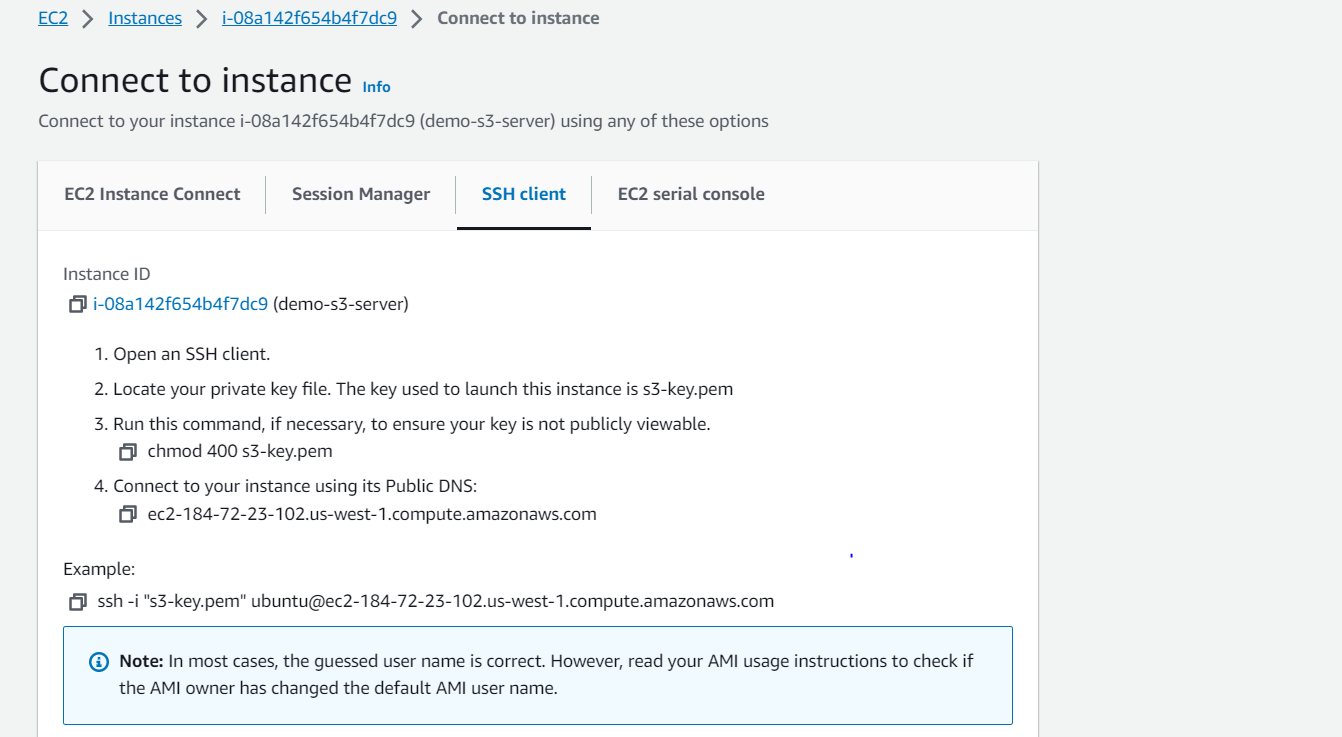Image resolution: width=1342 pixels, height=737 pixels.
Task: Switch to the EC2 serial console tab
Action: pyautogui.click(x=691, y=194)
